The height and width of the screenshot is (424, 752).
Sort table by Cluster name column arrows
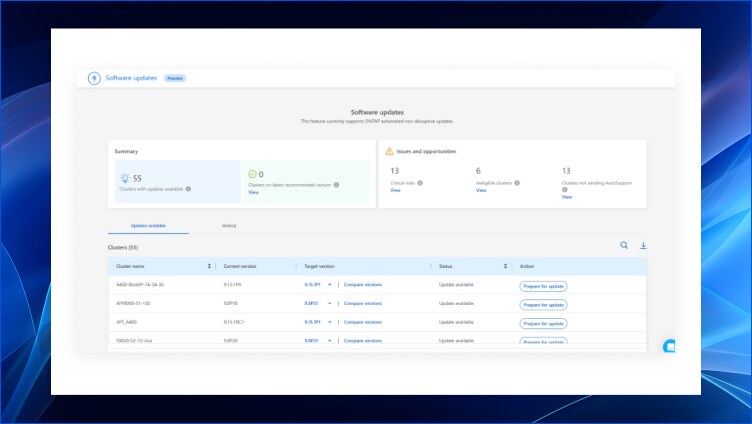click(209, 266)
